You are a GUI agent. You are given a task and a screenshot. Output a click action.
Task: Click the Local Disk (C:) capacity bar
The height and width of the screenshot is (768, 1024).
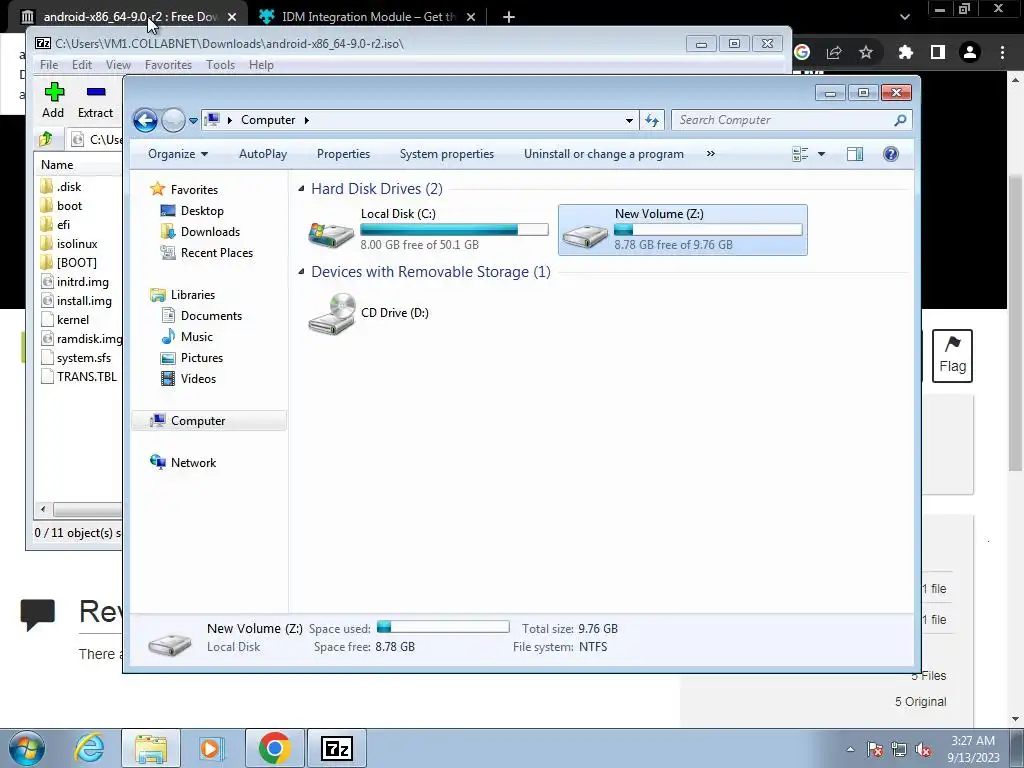point(455,229)
